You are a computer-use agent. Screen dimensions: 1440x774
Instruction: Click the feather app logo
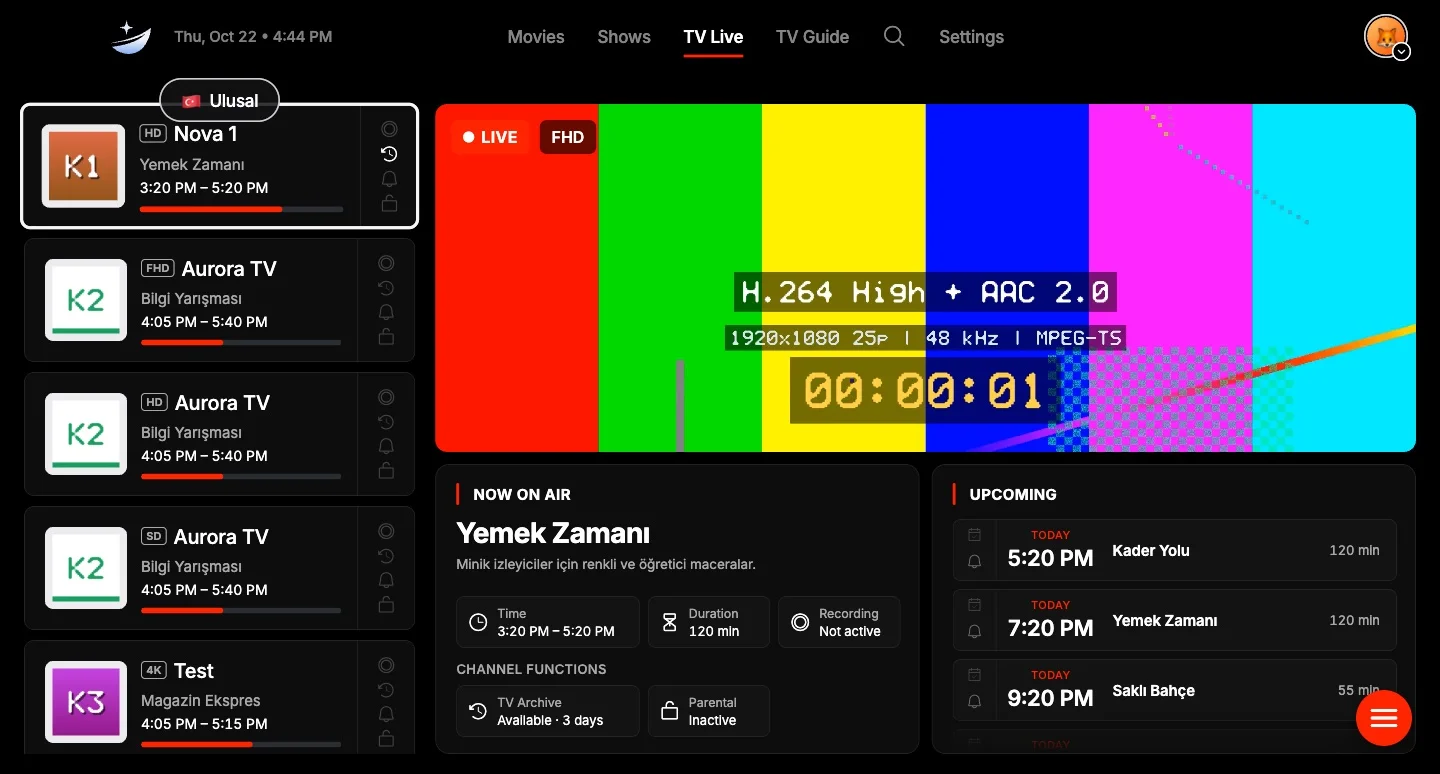pyautogui.click(x=131, y=37)
